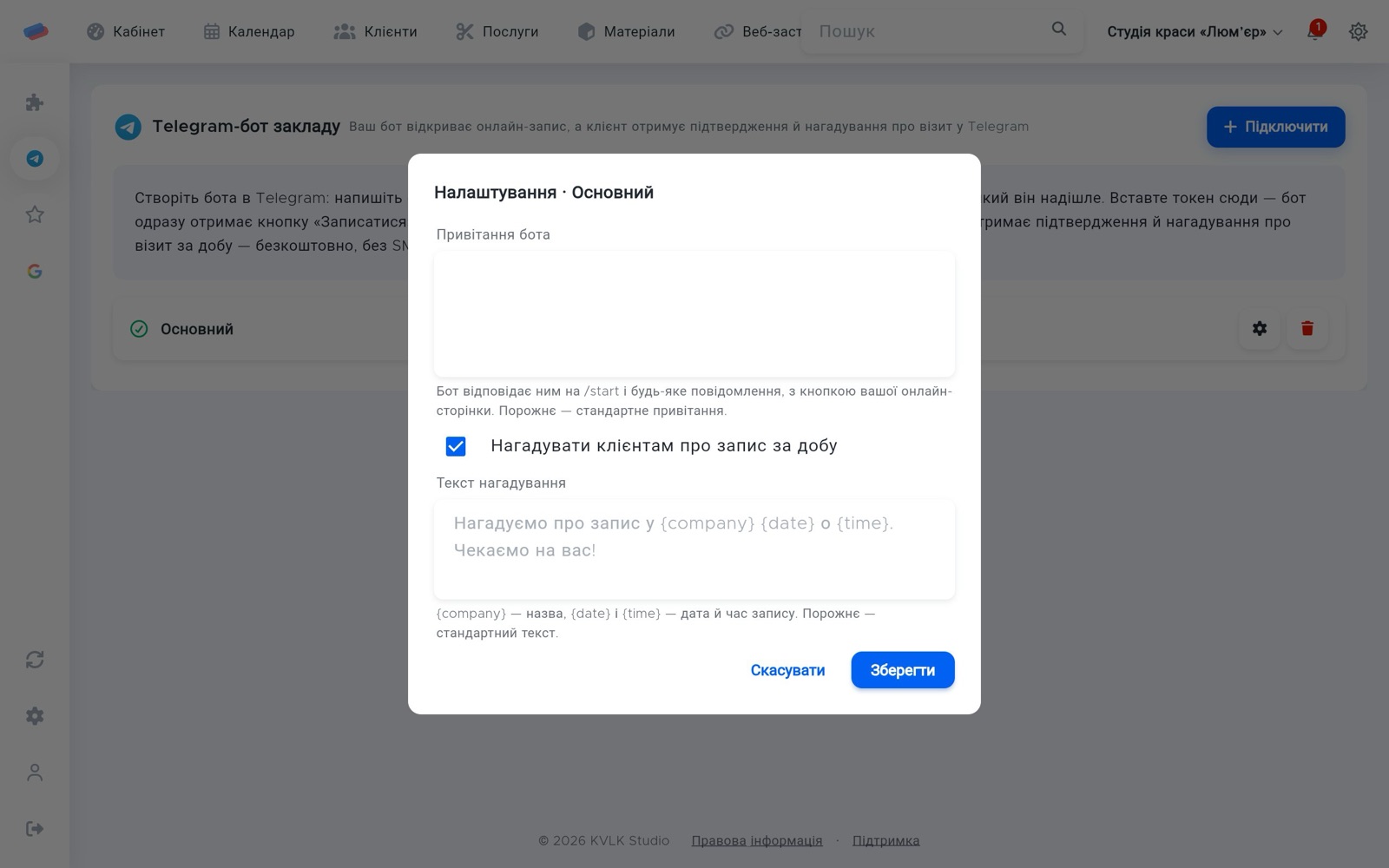Open the Календар menu item
Screen dimensions: 1389x868
[x=249, y=31]
